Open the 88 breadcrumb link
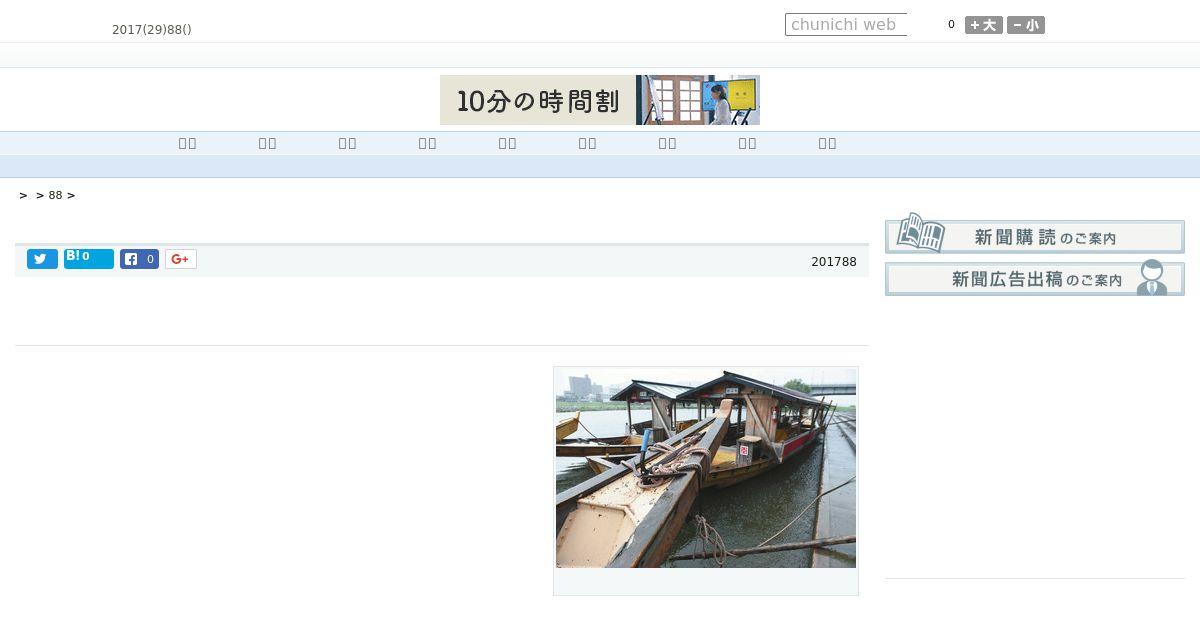The image size is (1200, 630). click(x=55, y=195)
